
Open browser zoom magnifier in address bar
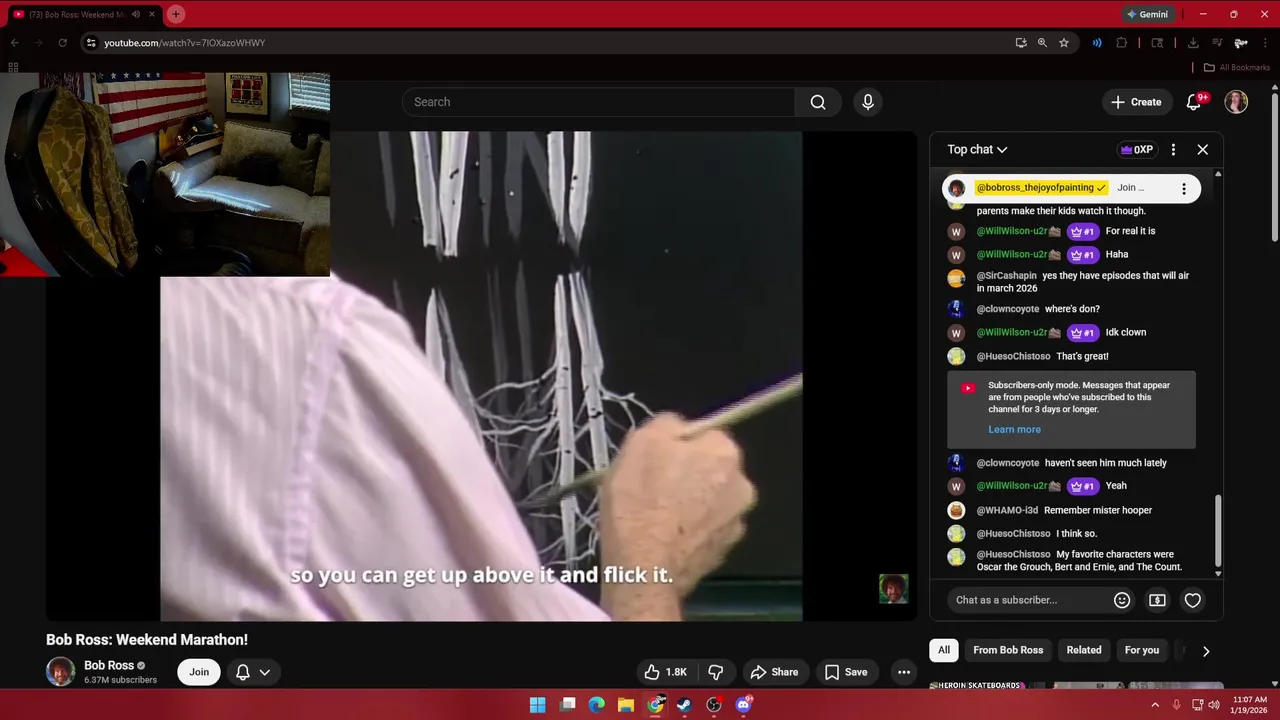pyautogui.click(x=1042, y=43)
